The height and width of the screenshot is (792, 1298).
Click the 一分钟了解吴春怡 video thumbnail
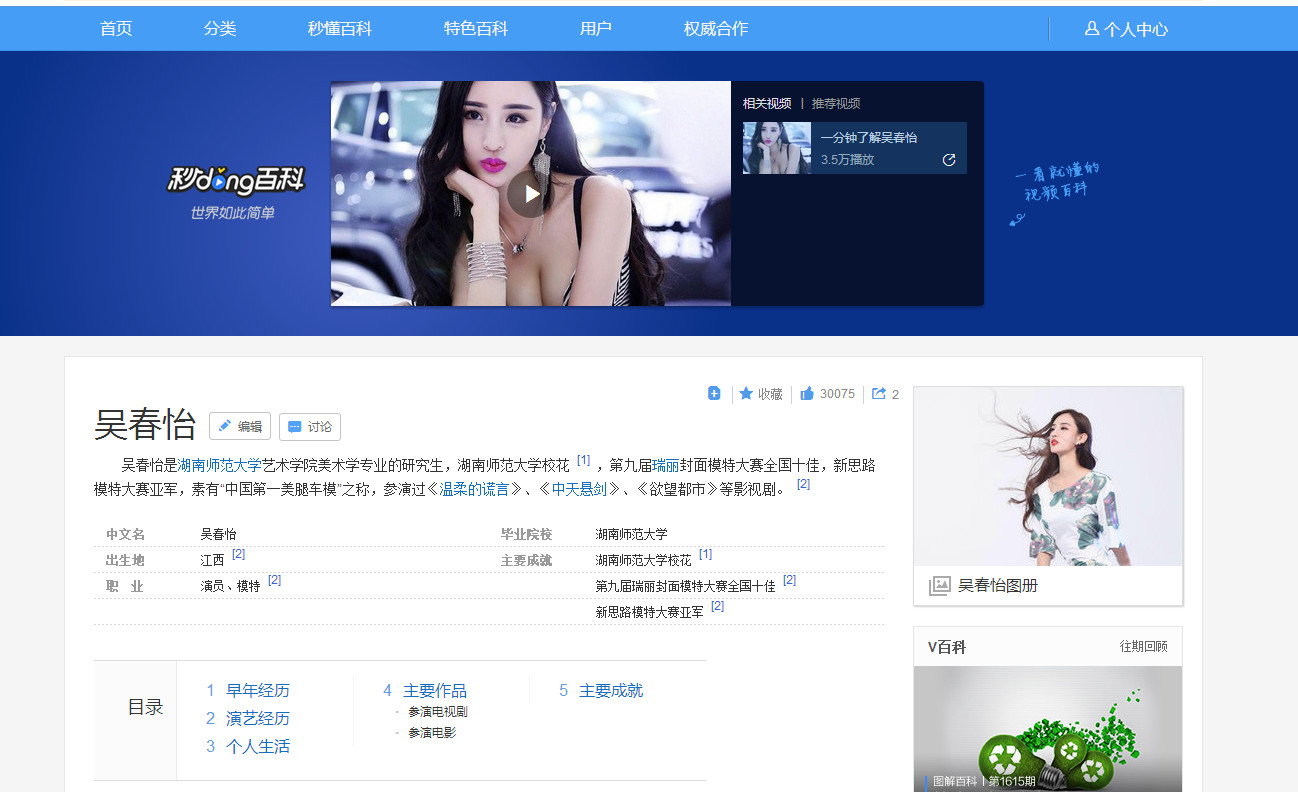coord(777,146)
